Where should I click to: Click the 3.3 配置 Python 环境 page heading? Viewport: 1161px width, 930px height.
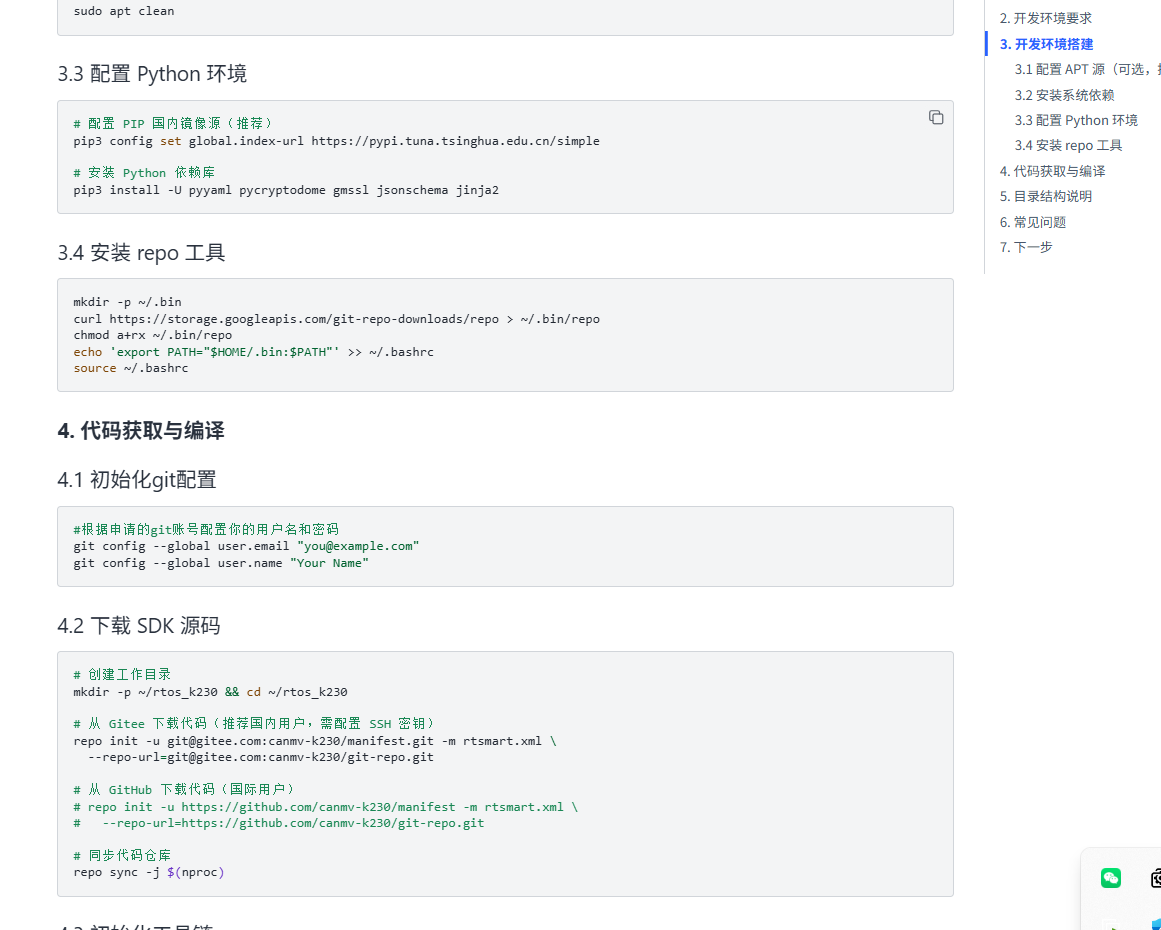pyautogui.click(x=152, y=74)
